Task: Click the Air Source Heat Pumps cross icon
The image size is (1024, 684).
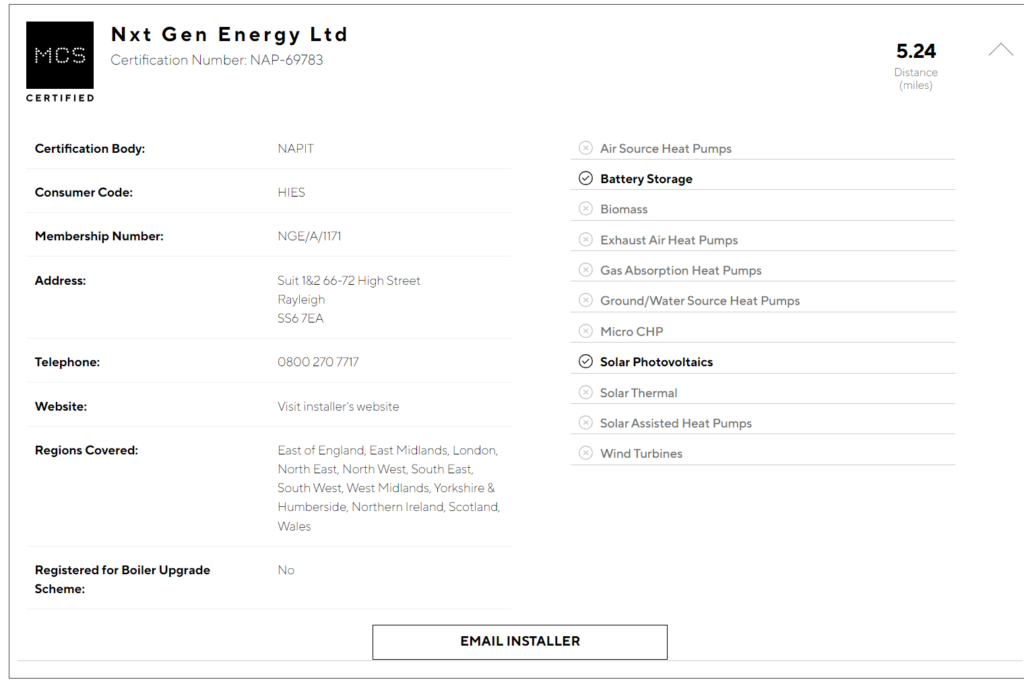Action: pyautogui.click(x=586, y=148)
